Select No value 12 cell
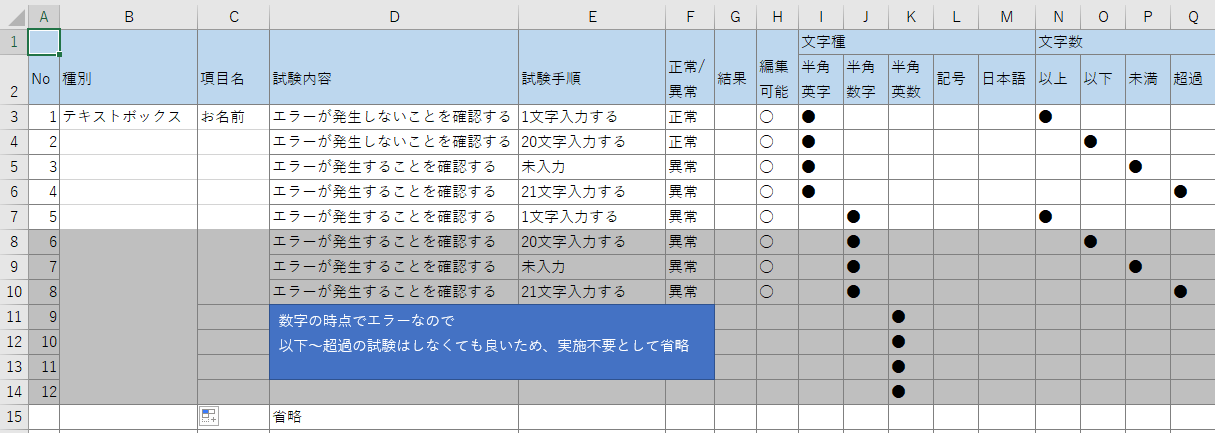Image resolution: width=1215 pixels, height=433 pixels. [44, 391]
